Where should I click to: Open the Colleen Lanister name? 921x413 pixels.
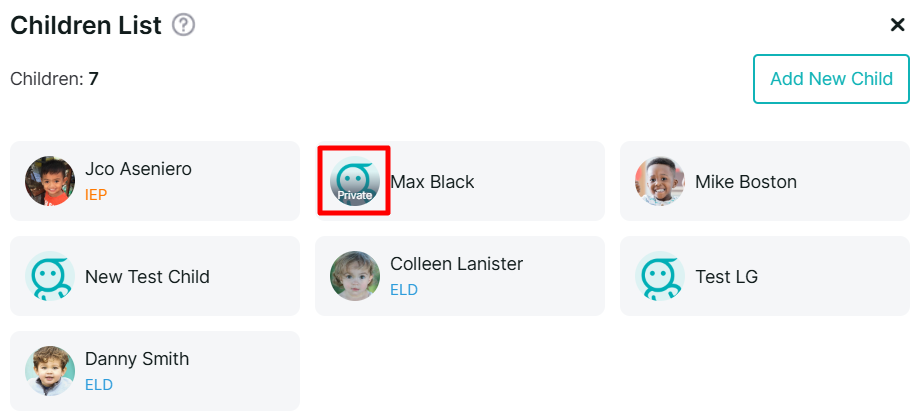tap(456, 264)
